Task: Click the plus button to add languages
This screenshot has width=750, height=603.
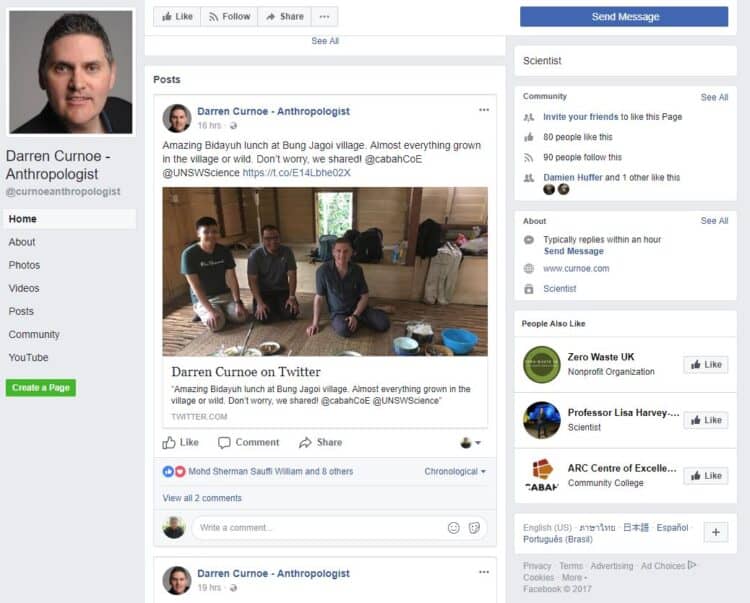Action: (715, 532)
